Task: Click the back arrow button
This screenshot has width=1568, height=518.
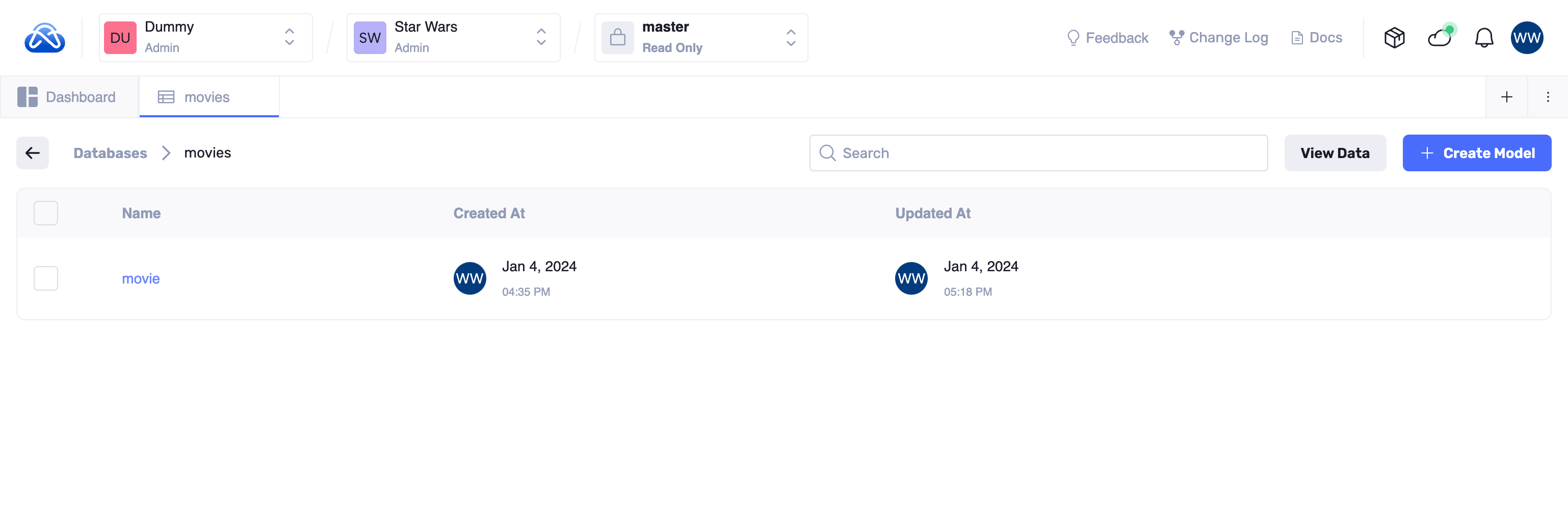Action: coord(32,153)
